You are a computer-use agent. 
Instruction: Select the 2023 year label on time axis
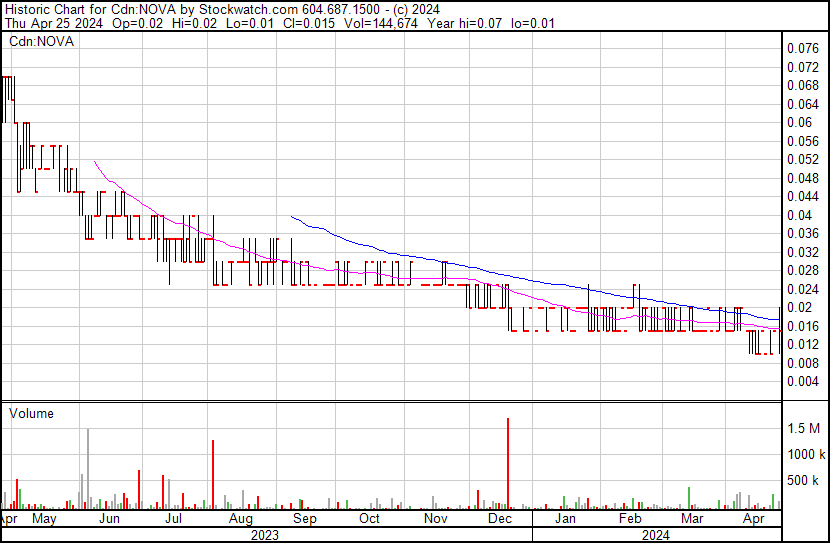(x=263, y=535)
